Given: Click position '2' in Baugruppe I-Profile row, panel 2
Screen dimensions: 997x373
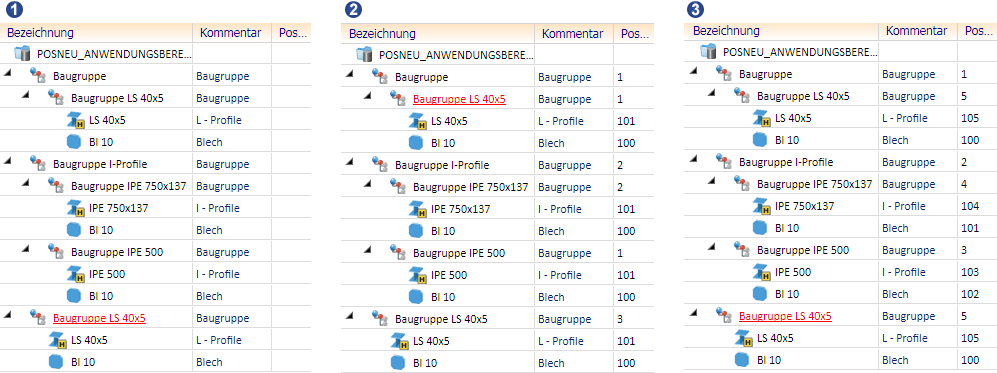Looking at the screenshot, I should (620, 165).
